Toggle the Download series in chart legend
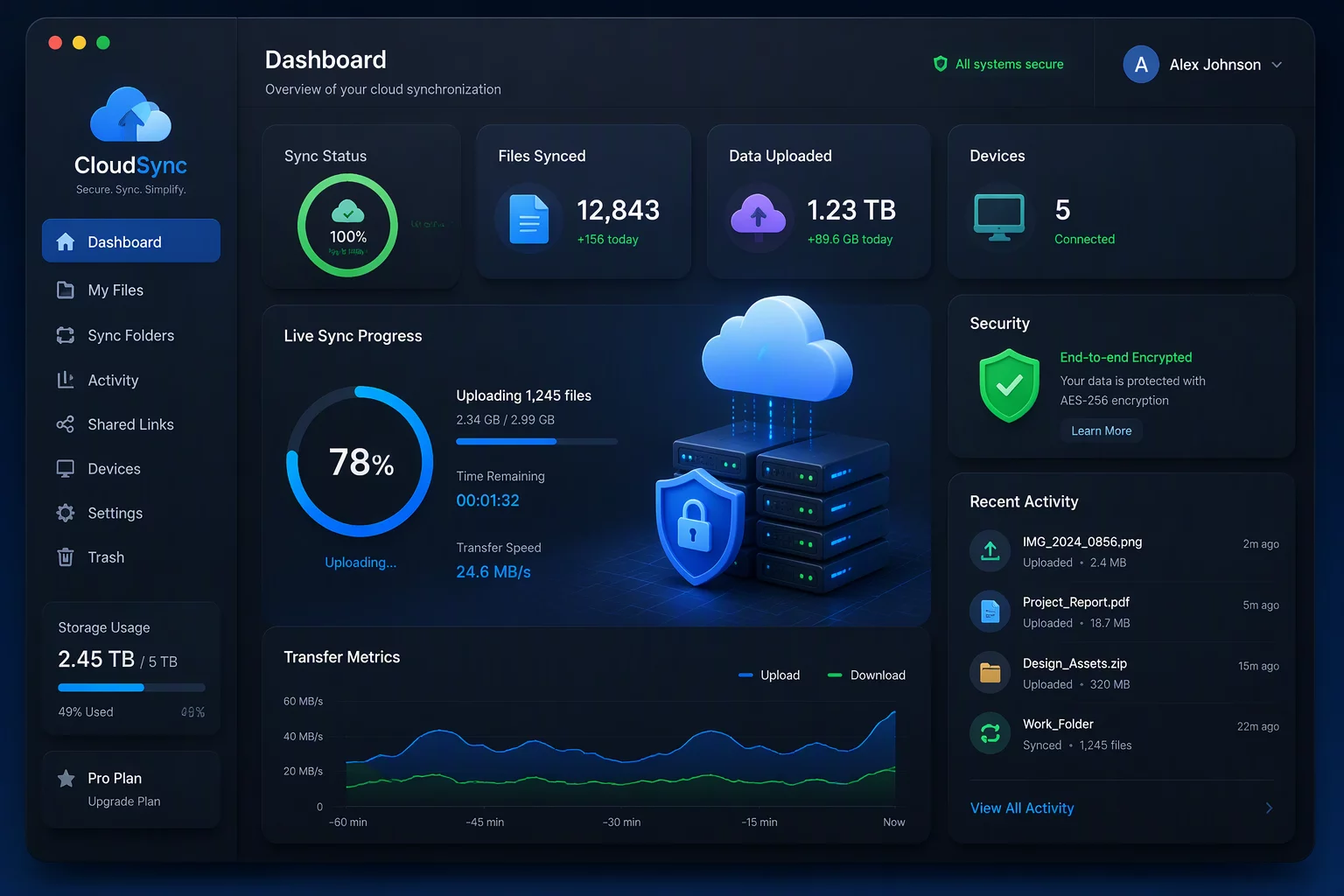 click(866, 675)
